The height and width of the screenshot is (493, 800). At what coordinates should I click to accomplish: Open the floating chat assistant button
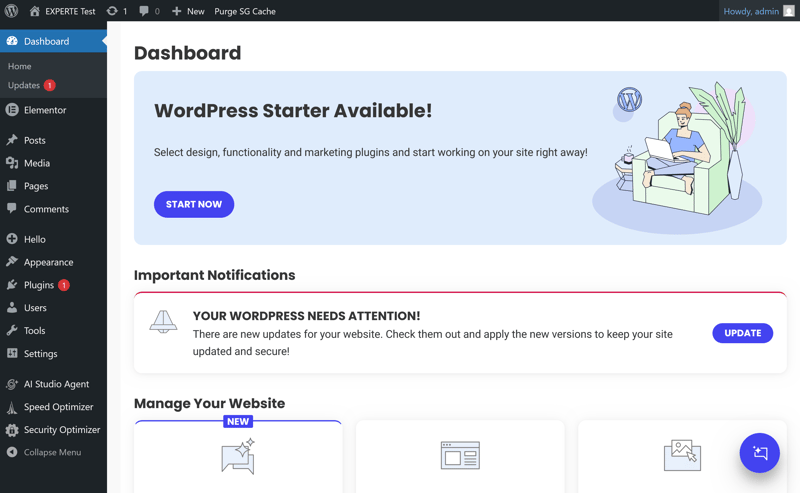760,453
